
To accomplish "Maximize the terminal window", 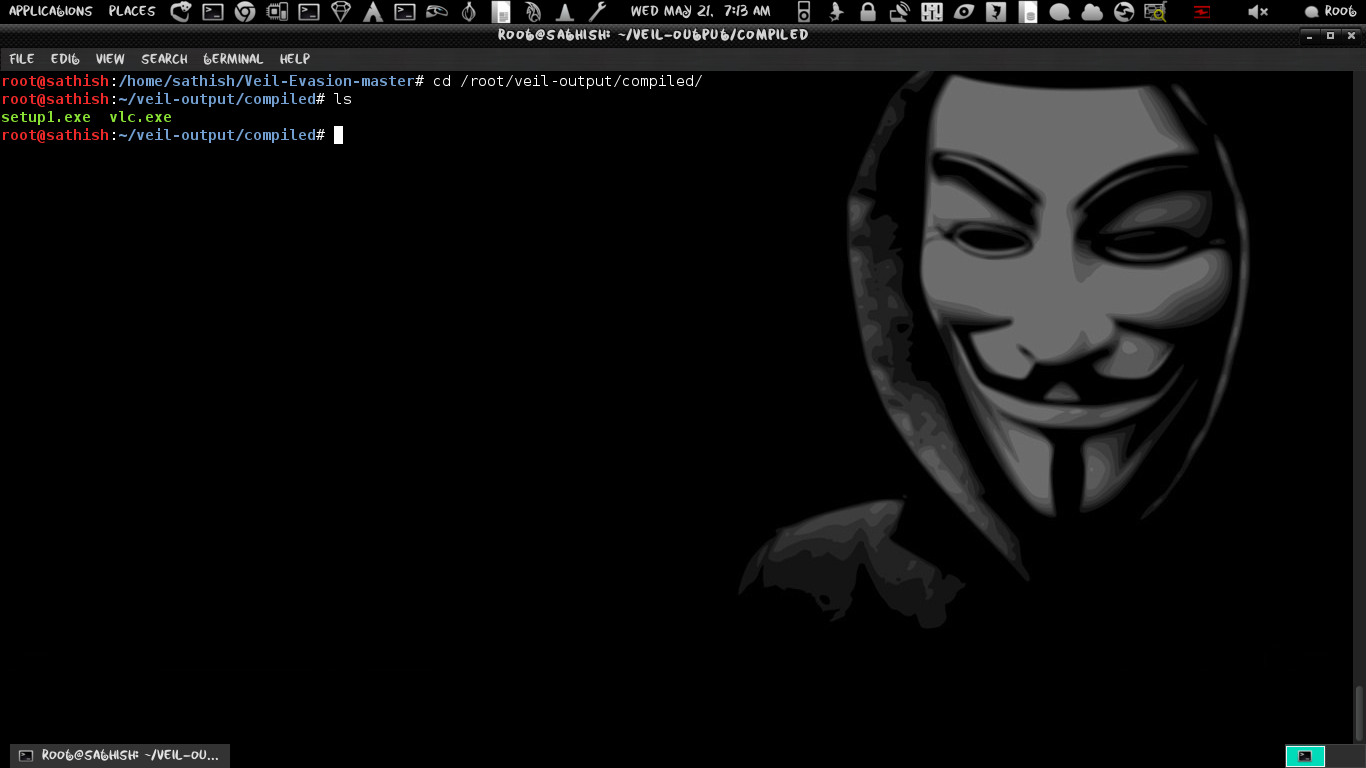I will pos(1330,35).
